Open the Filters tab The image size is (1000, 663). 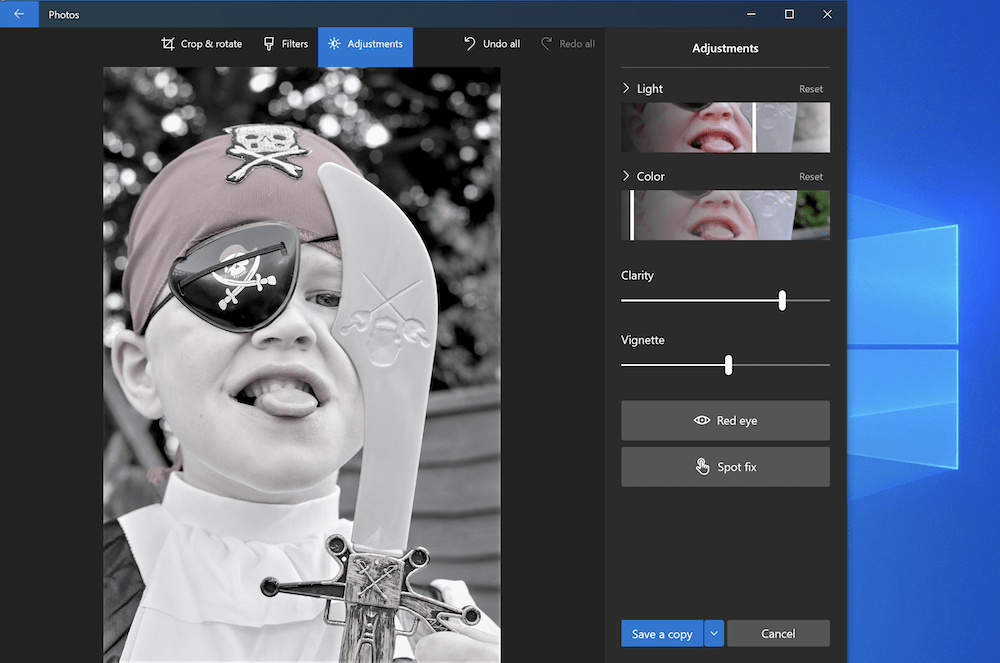(x=285, y=44)
